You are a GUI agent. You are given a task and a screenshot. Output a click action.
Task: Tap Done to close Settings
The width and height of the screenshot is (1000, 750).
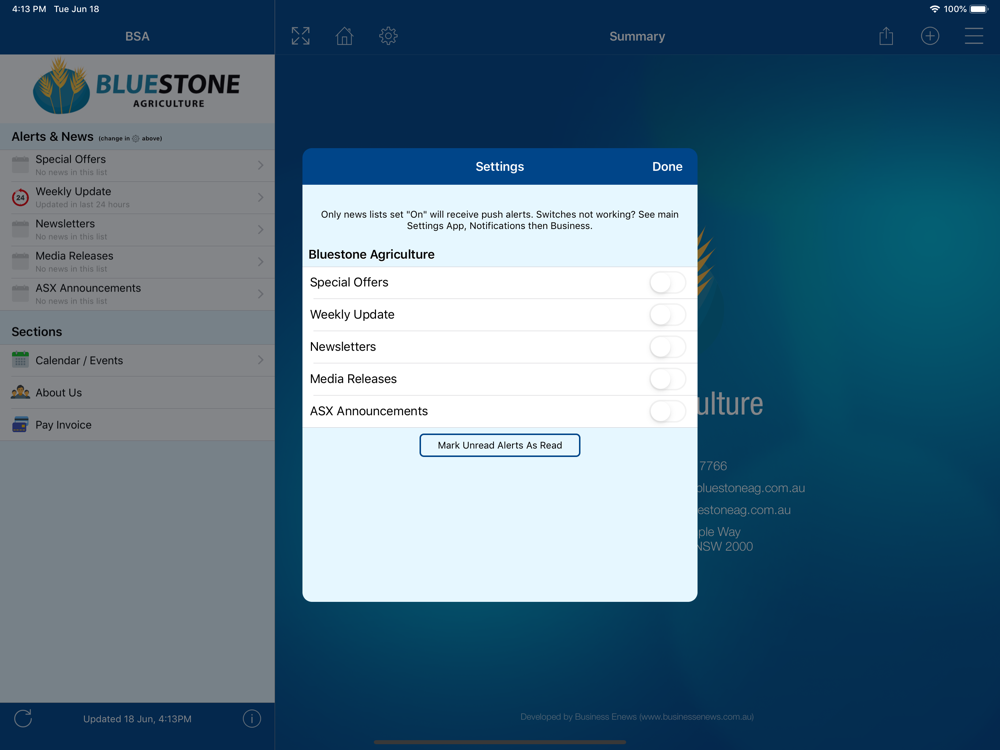pyautogui.click(x=667, y=166)
